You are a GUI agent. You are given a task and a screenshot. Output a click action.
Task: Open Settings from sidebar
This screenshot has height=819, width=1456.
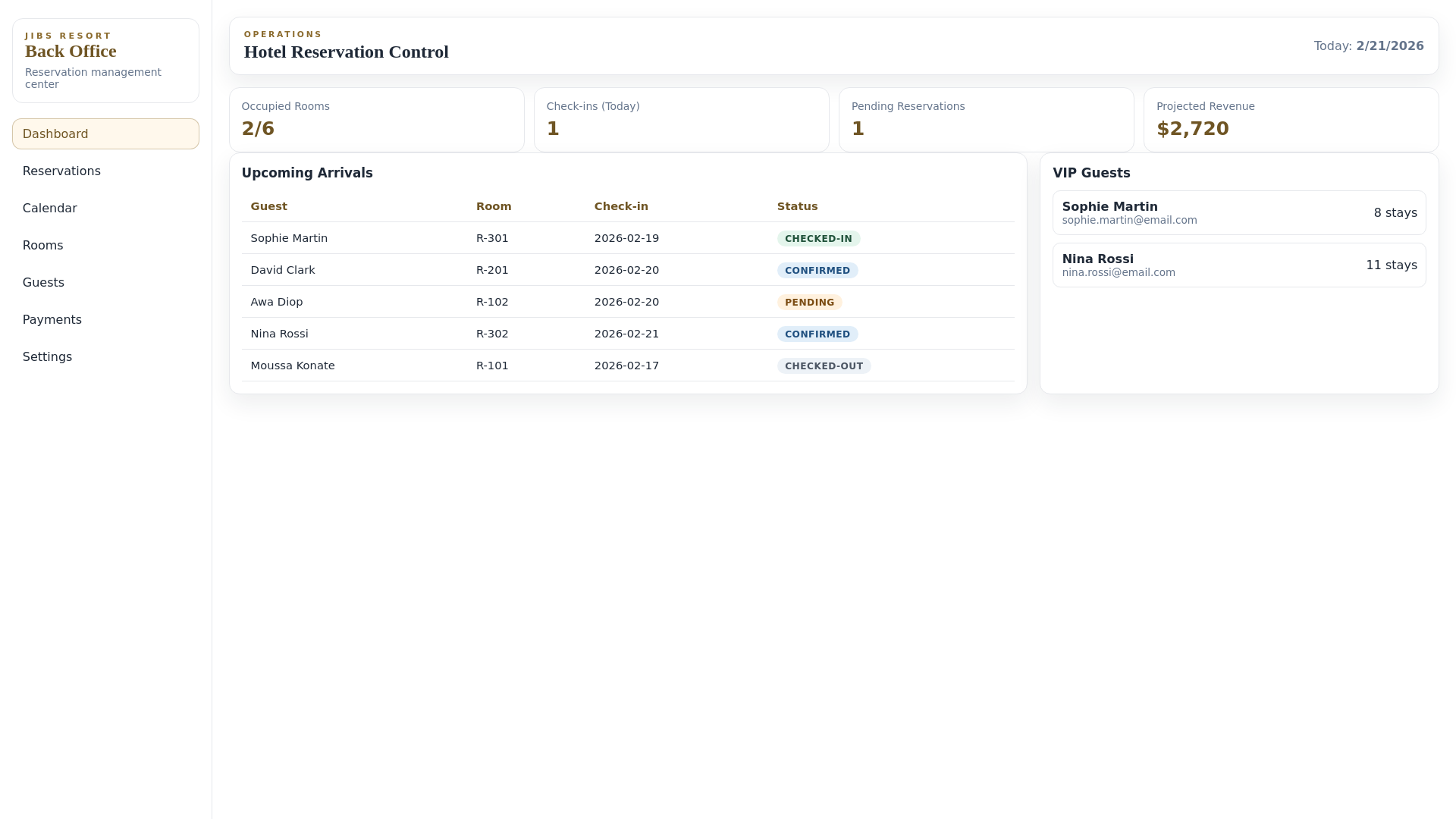coord(105,356)
